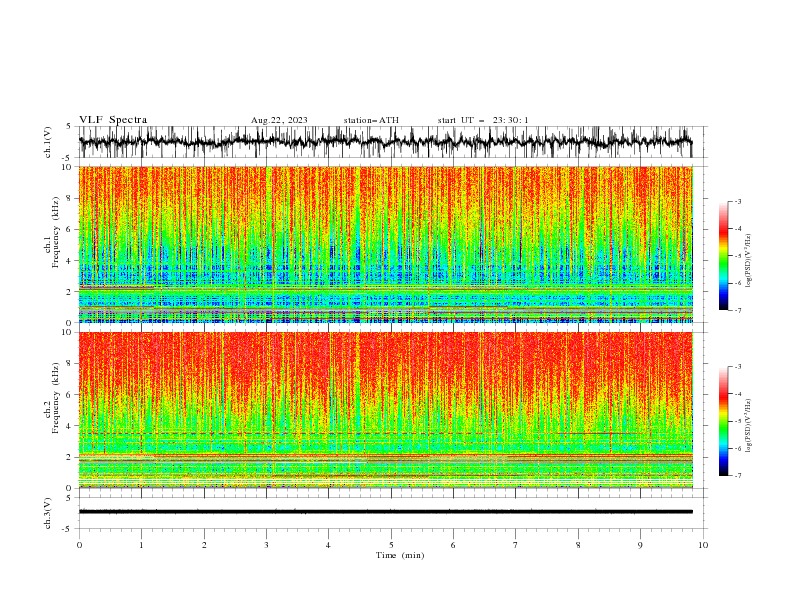
Task: Click the "log(PSD)(V²/Hz)" label of ch.2 colorbar
Action: 749,426
